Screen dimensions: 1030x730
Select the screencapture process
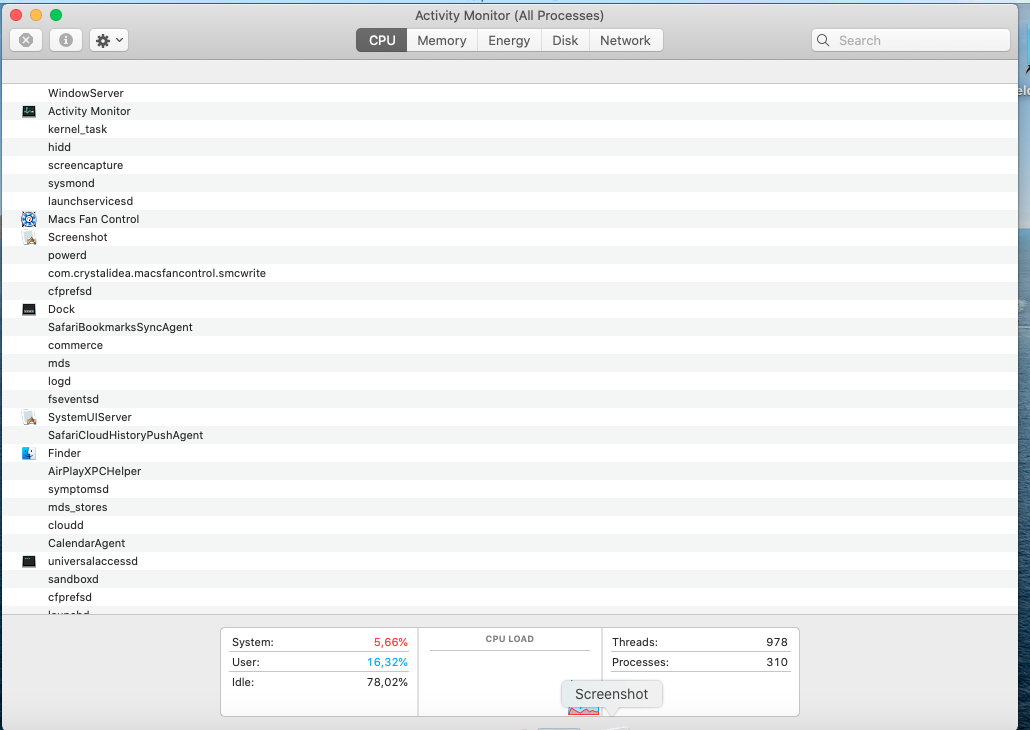(85, 166)
